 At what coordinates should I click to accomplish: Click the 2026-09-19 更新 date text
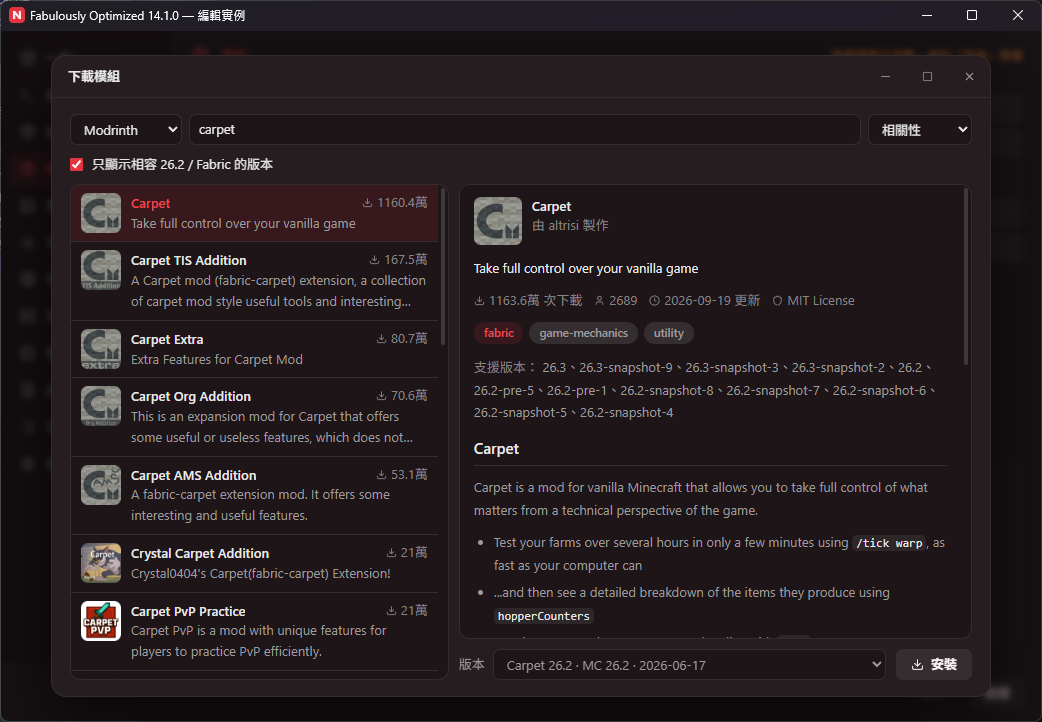712,301
